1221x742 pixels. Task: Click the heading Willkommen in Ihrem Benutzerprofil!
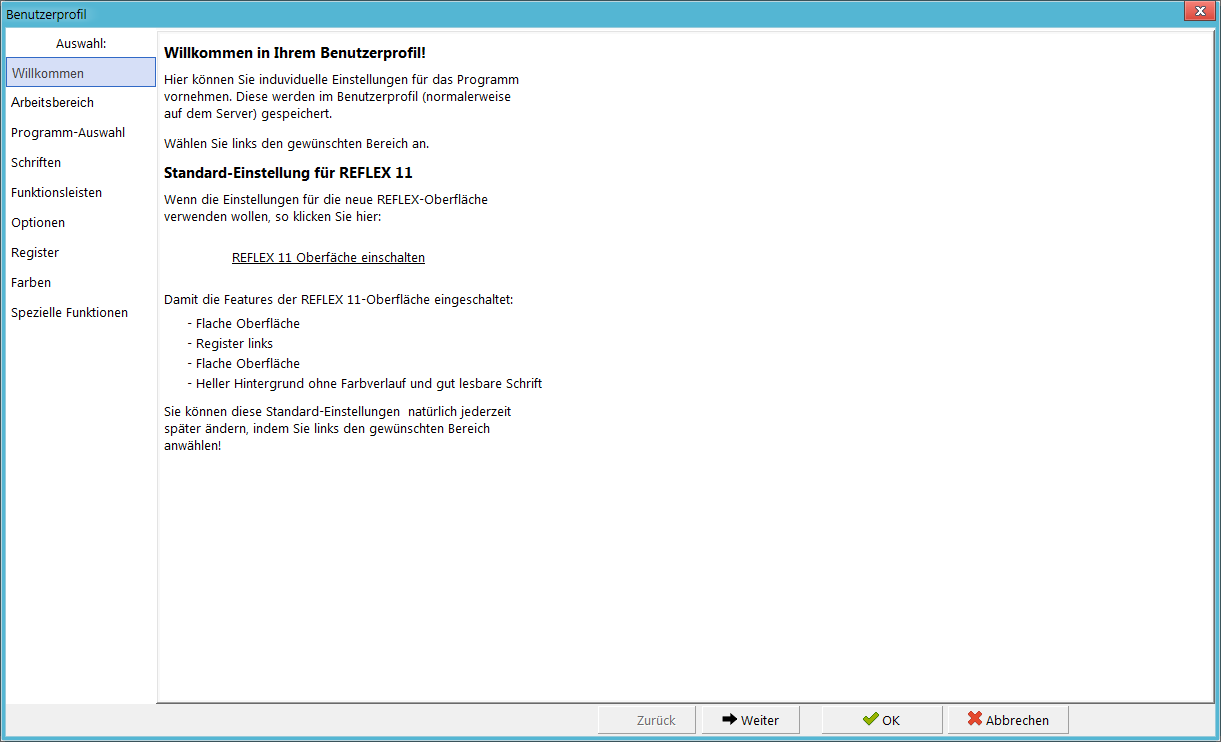295,52
